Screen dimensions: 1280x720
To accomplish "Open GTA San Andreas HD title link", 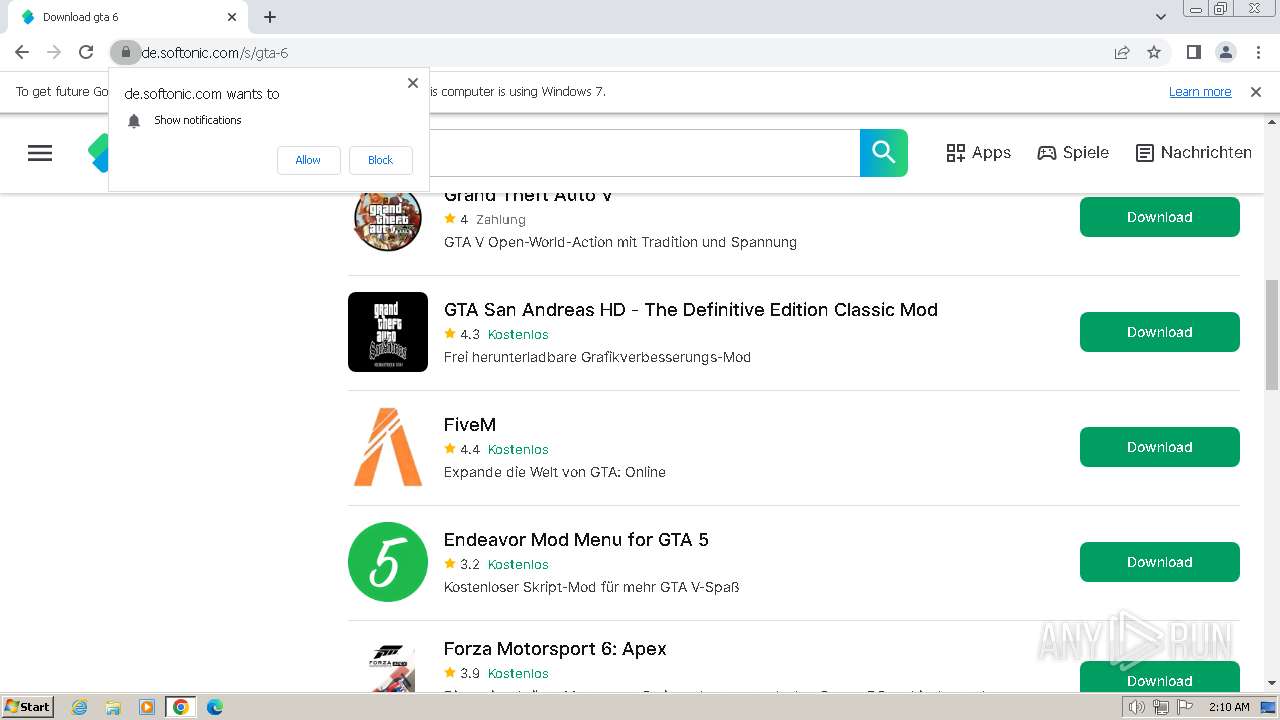I will (x=691, y=310).
